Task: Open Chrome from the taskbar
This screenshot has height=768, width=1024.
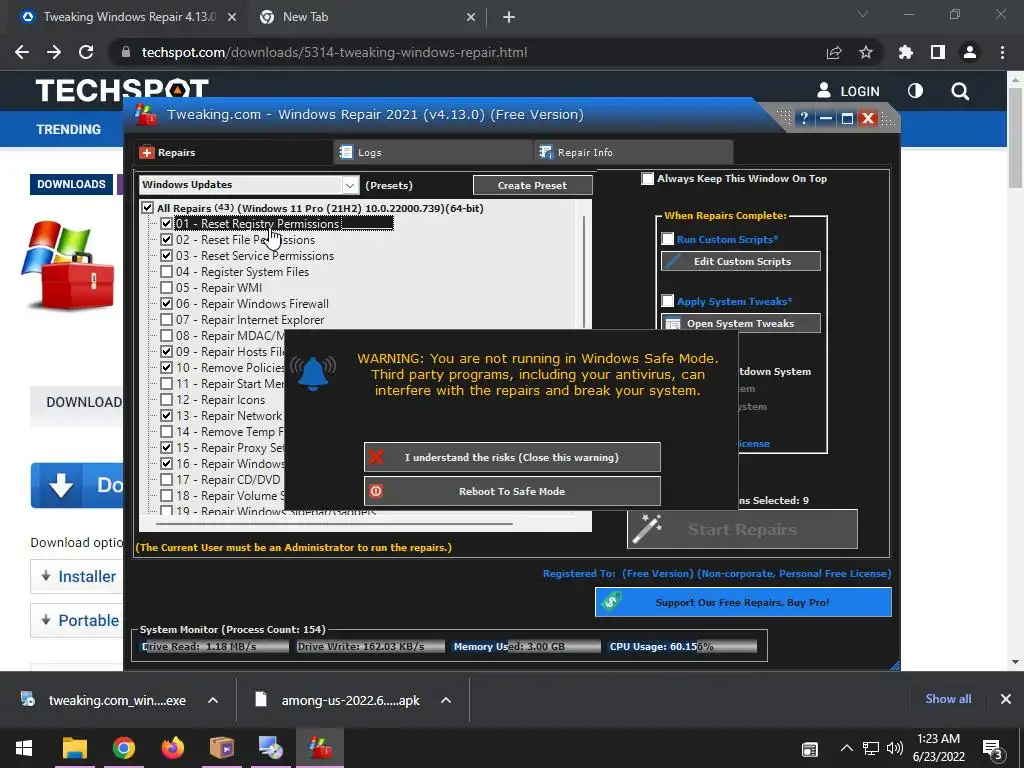Action: (x=123, y=748)
